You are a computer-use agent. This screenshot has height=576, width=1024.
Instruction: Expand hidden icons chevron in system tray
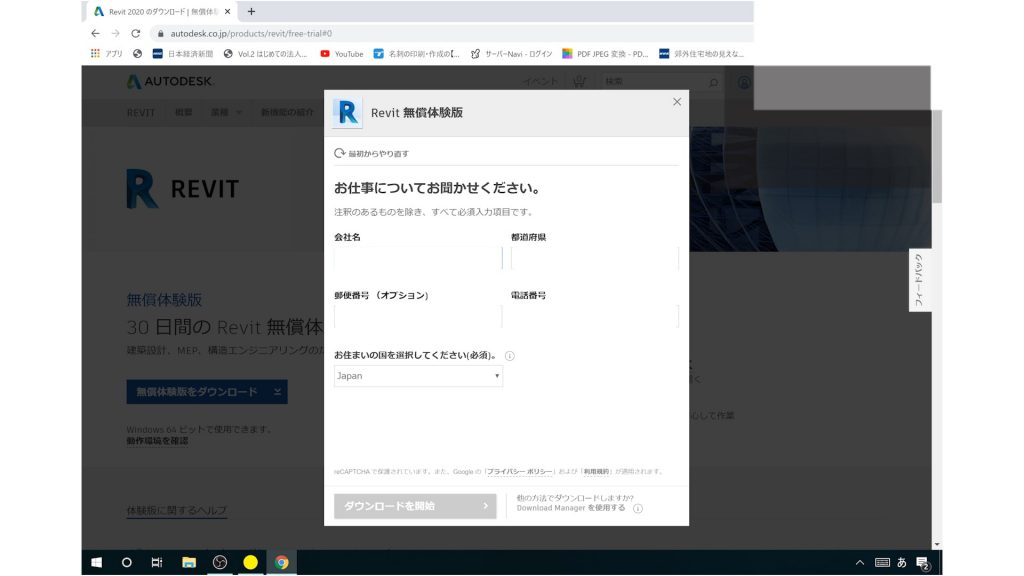click(x=858, y=562)
